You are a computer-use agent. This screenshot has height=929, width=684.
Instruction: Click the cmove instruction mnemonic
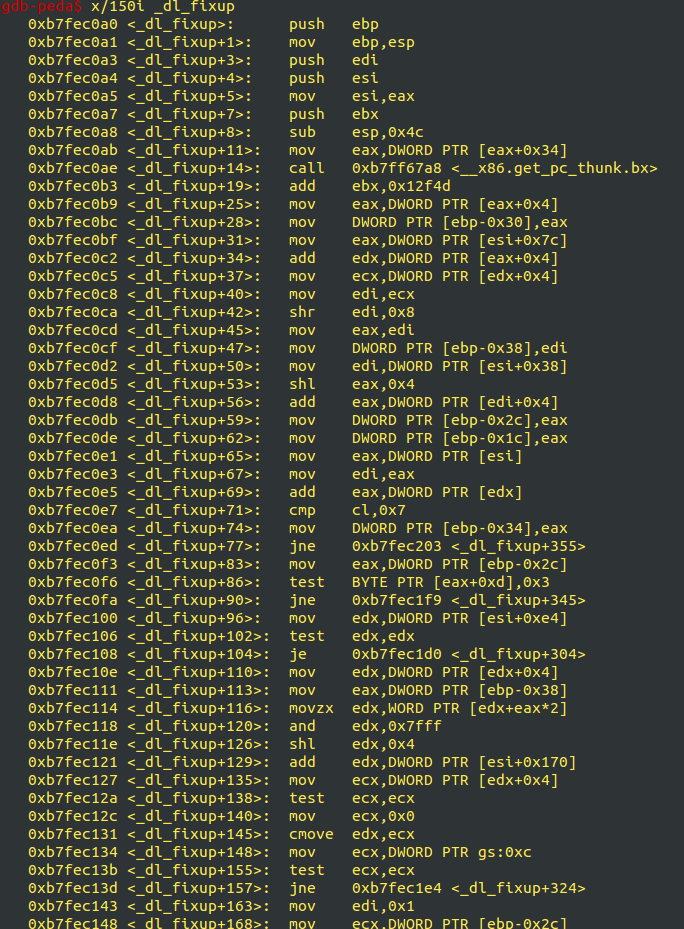[x=311, y=834]
